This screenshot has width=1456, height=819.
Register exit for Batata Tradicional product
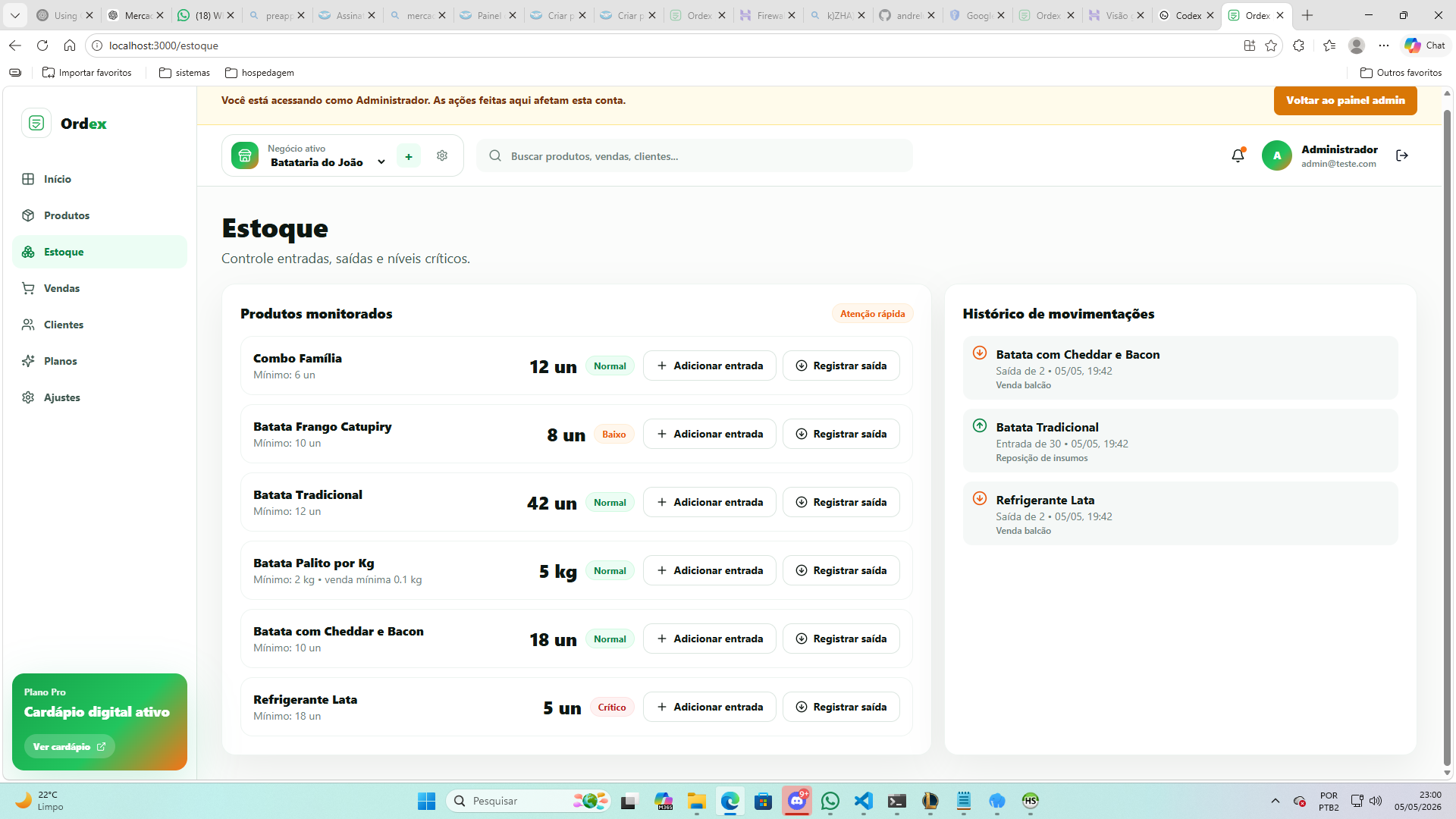click(x=841, y=502)
